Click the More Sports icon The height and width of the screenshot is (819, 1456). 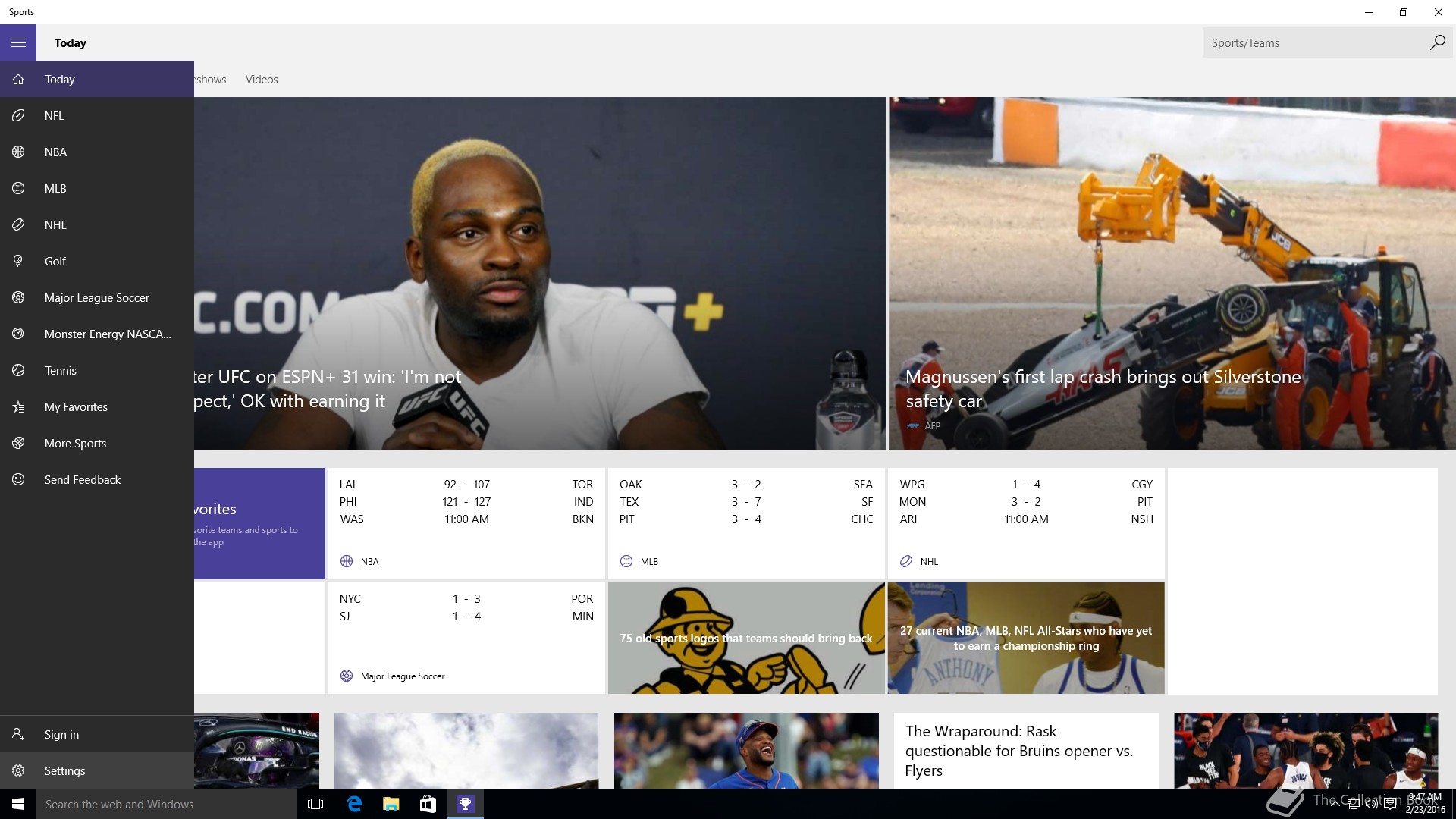point(18,444)
